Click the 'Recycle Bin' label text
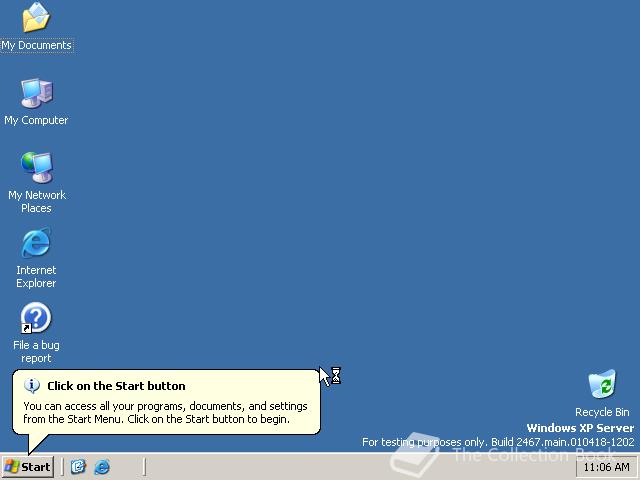 [602, 412]
